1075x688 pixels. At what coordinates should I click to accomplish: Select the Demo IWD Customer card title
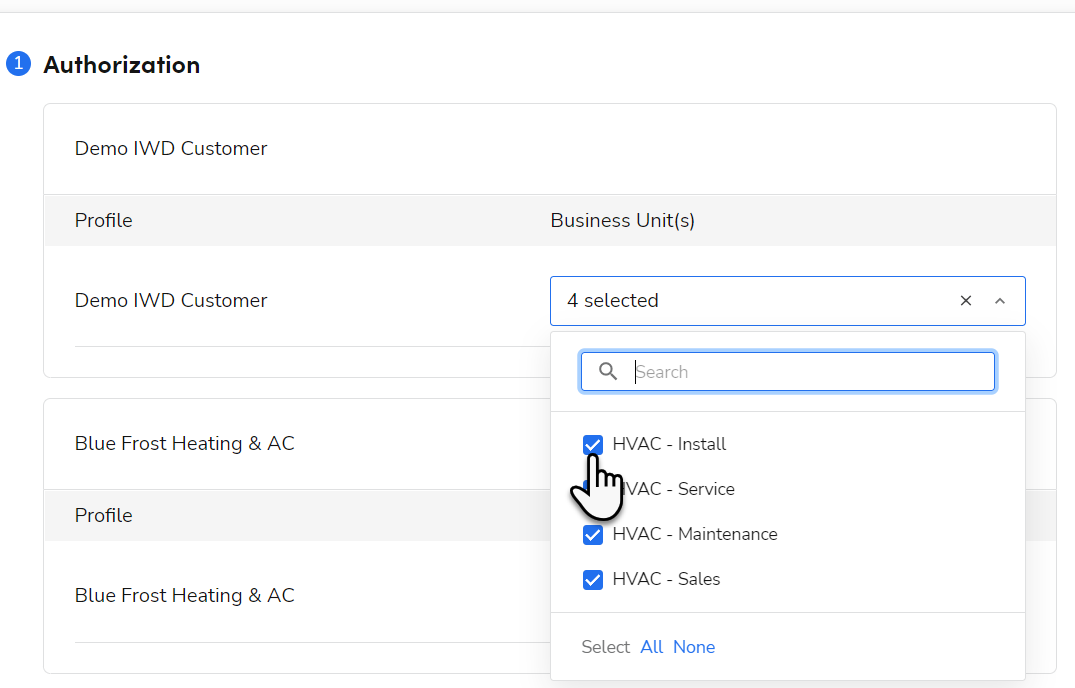pos(171,149)
